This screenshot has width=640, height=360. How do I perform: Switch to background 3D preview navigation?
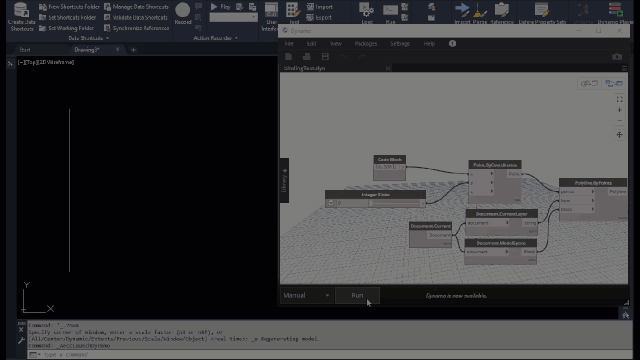(589, 83)
